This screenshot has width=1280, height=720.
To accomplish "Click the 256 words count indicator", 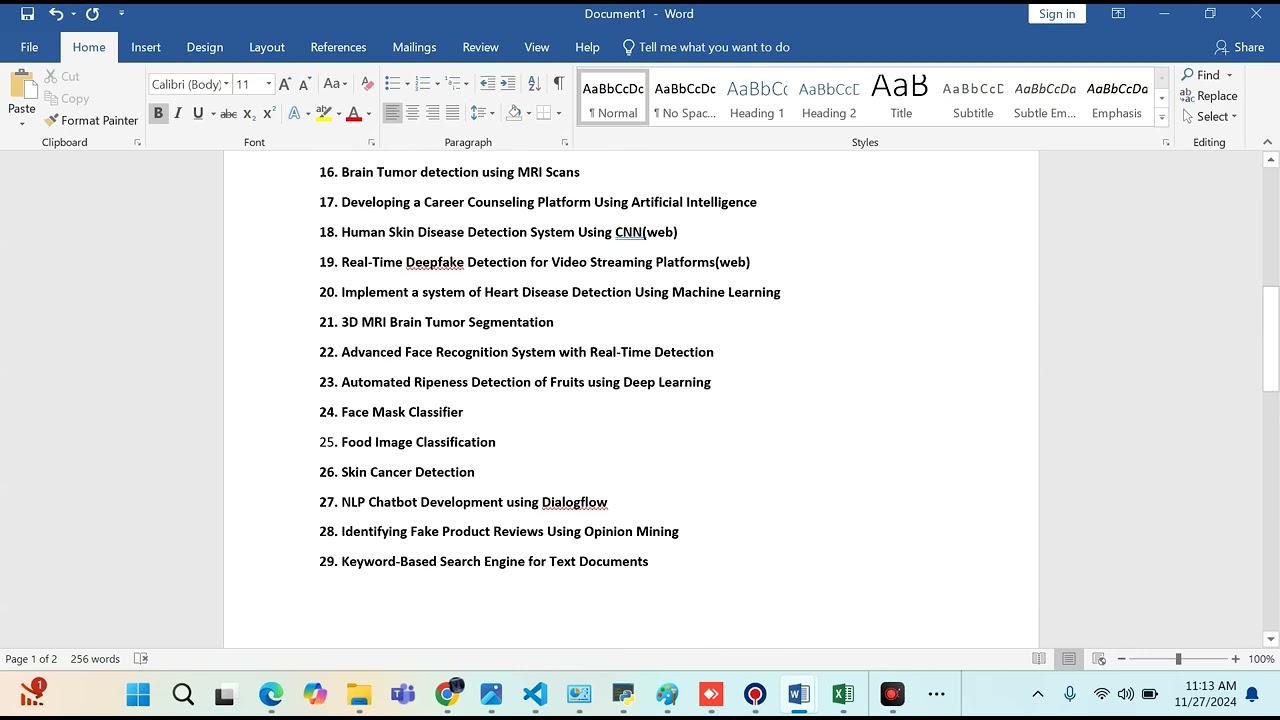I will 95,659.
